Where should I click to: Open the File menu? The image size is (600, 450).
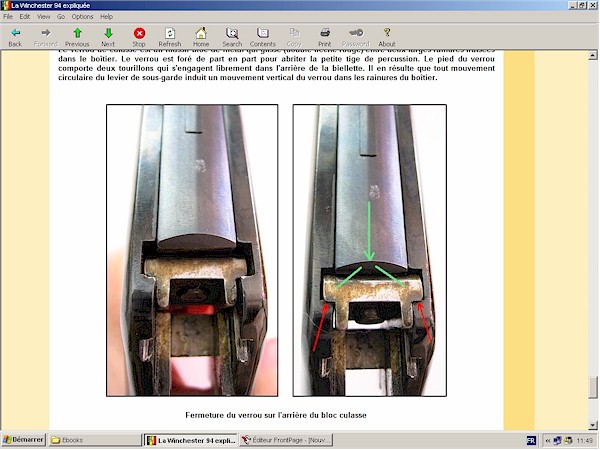coord(8,17)
